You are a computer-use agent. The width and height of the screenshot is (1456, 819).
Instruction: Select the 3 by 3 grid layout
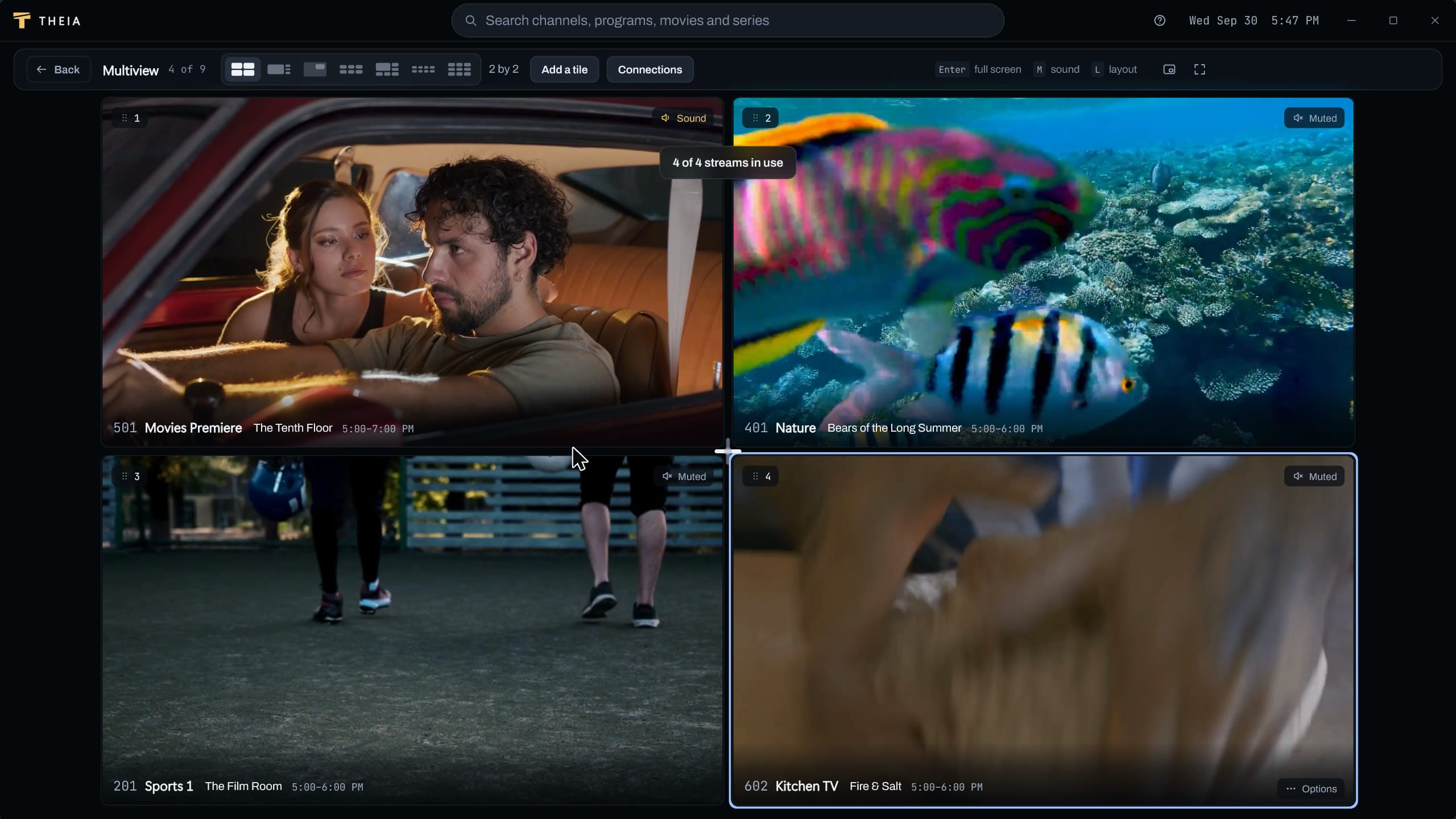click(x=459, y=69)
